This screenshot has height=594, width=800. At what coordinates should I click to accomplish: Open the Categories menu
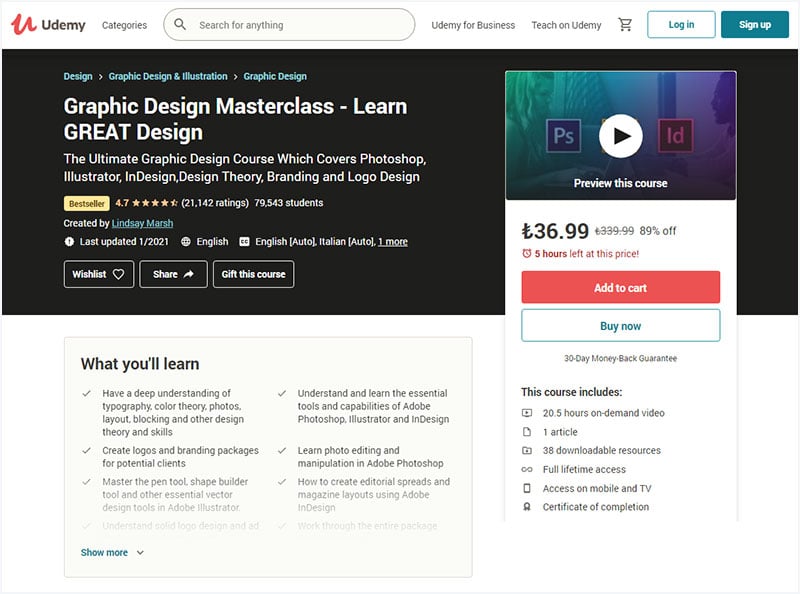[x=124, y=25]
